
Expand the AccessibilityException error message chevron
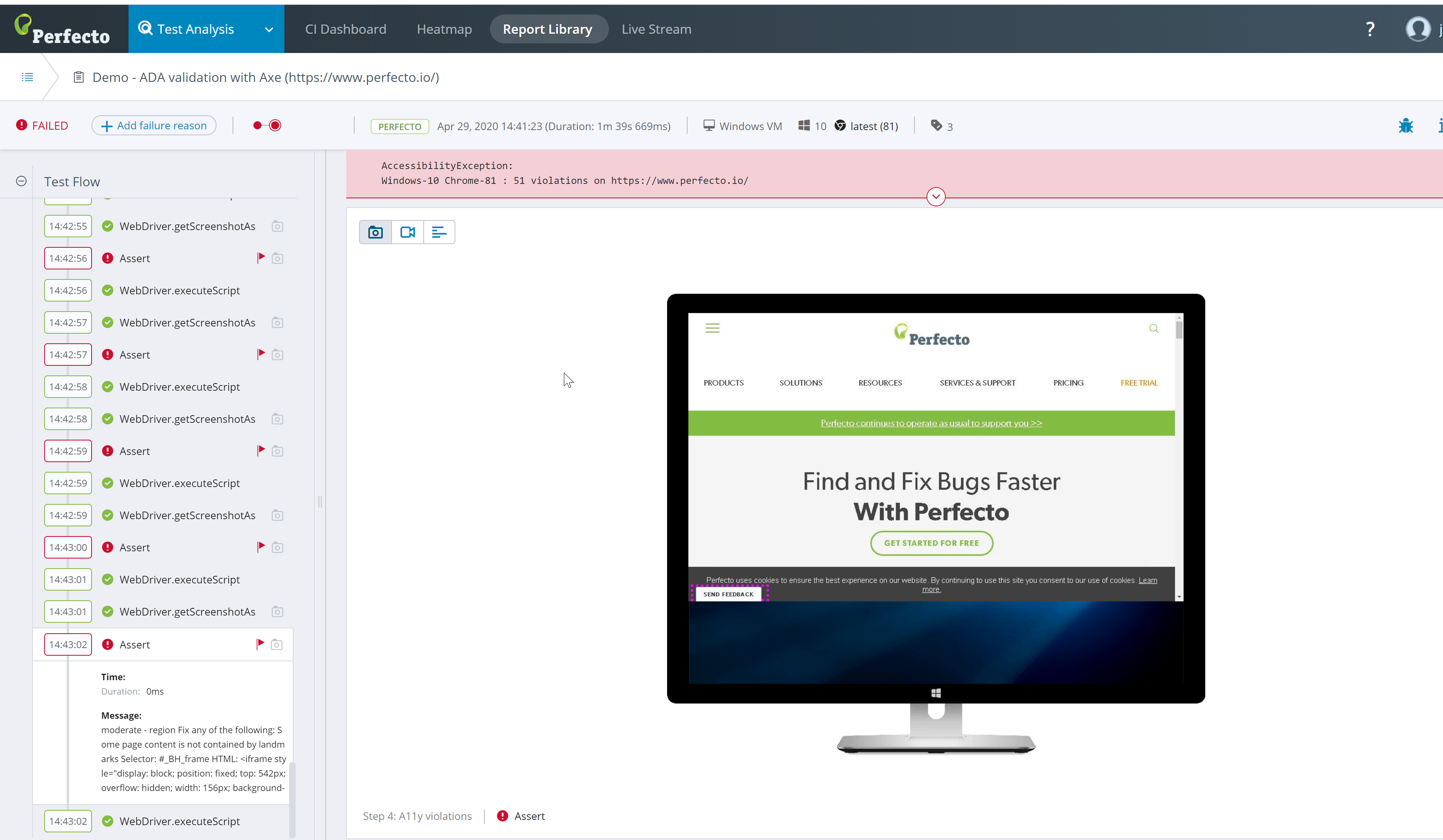click(x=936, y=197)
